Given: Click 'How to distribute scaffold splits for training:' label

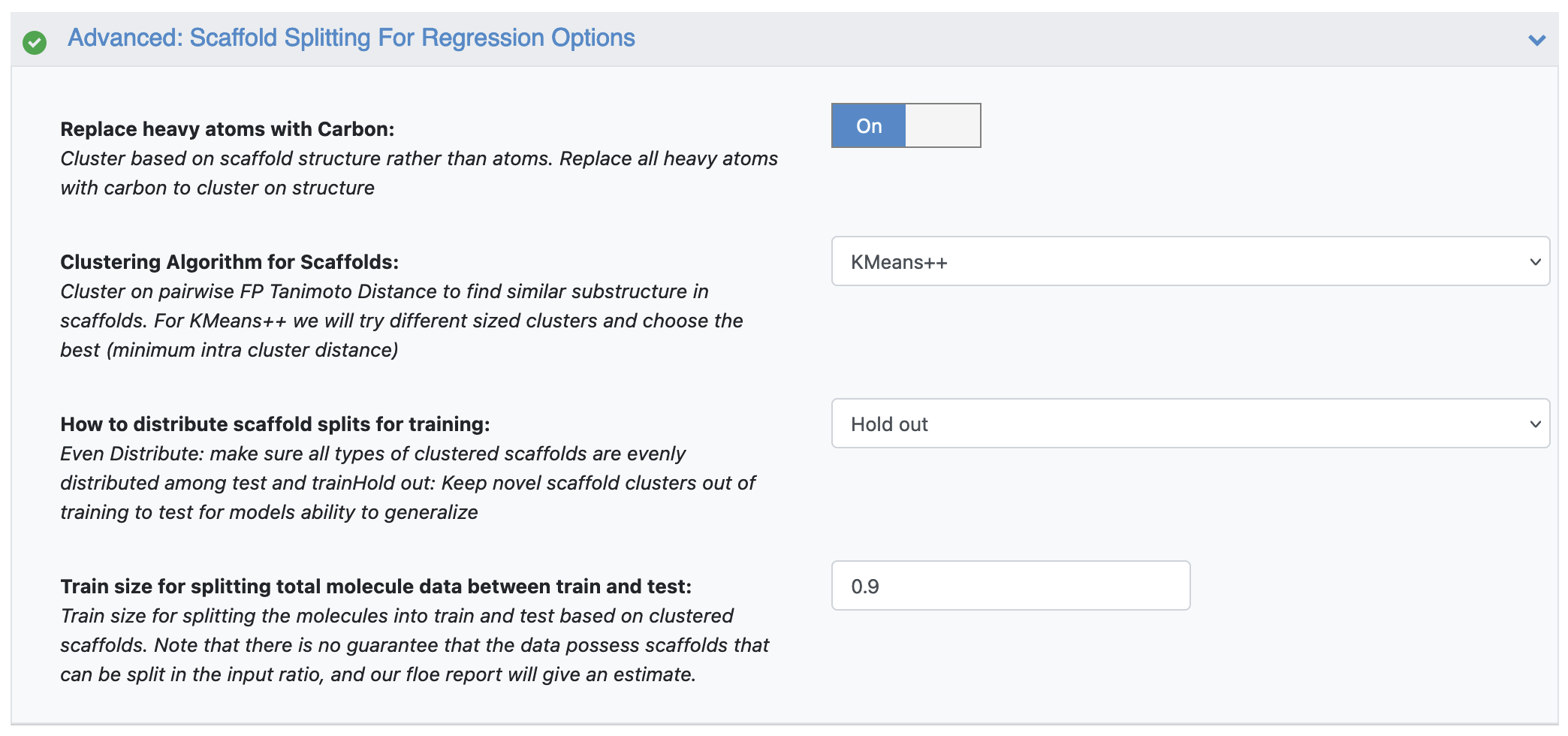Looking at the screenshot, I should (275, 424).
